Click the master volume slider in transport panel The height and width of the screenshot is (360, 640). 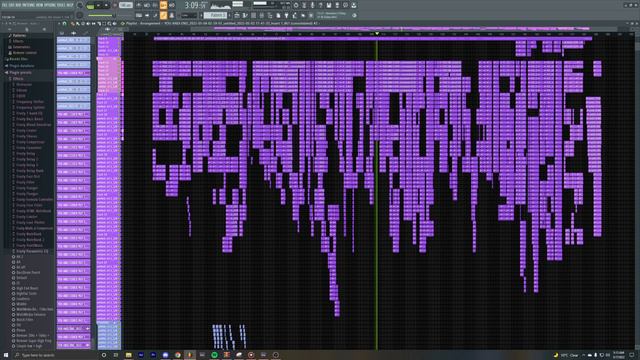click(x=100, y=16)
